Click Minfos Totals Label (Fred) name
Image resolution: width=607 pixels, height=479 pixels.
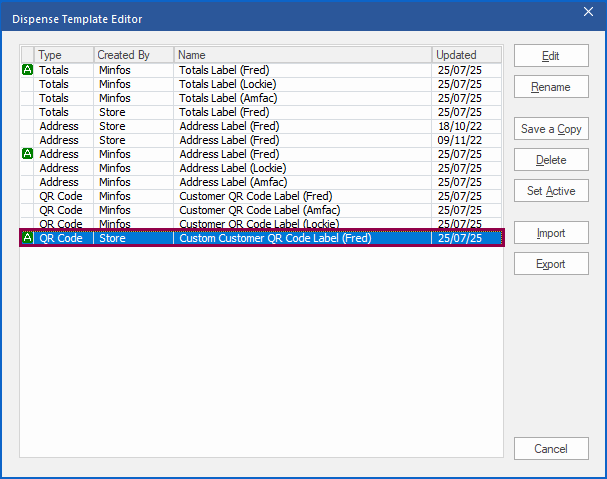tap(224, 70)
